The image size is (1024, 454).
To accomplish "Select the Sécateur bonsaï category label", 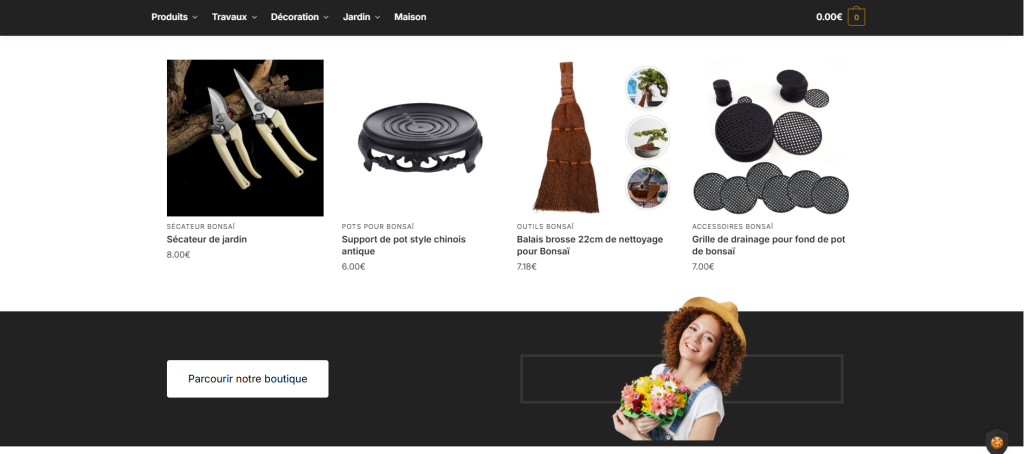I will pyautogui.click(x=200, y=227).
